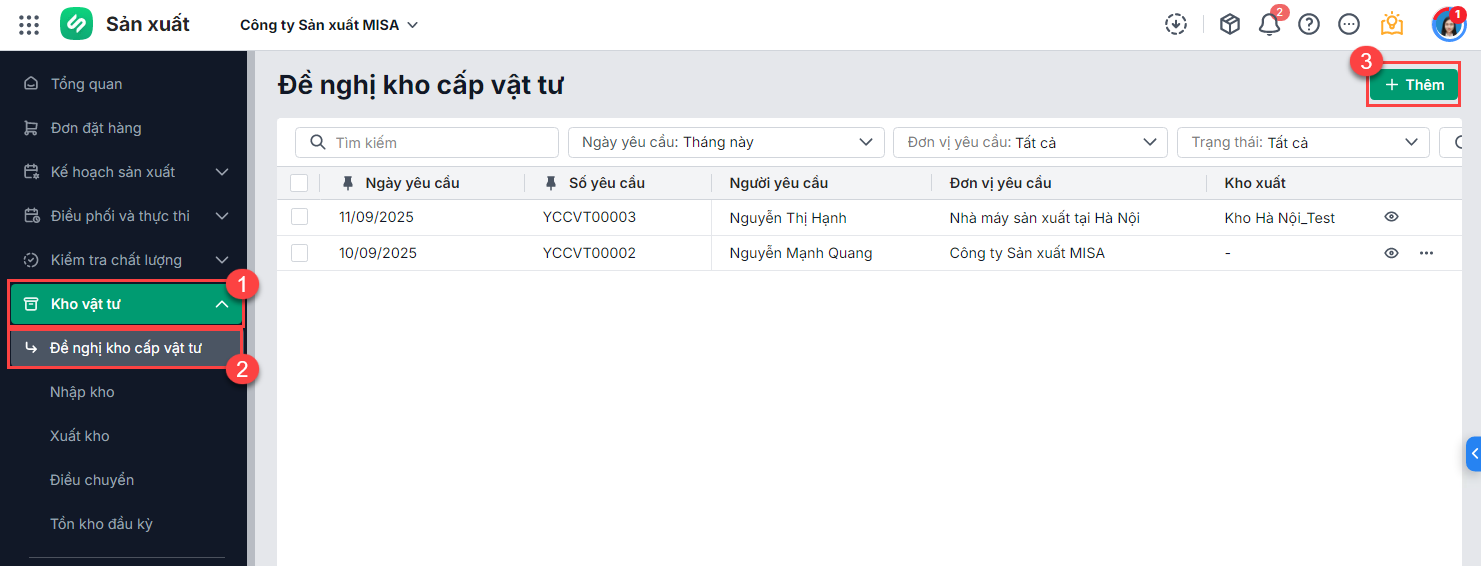Screen dimensions: 1481x566
Task: Open the cube package icon in header
Action: (x=1230, y=25)
